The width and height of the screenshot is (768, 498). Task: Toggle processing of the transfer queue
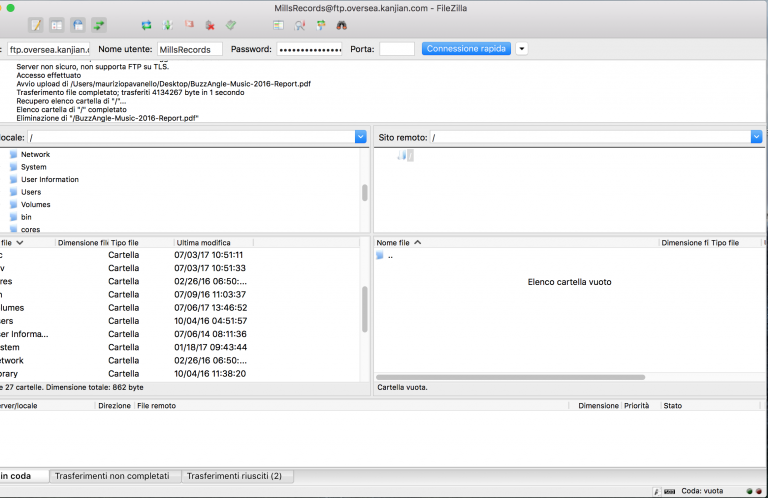168,25
